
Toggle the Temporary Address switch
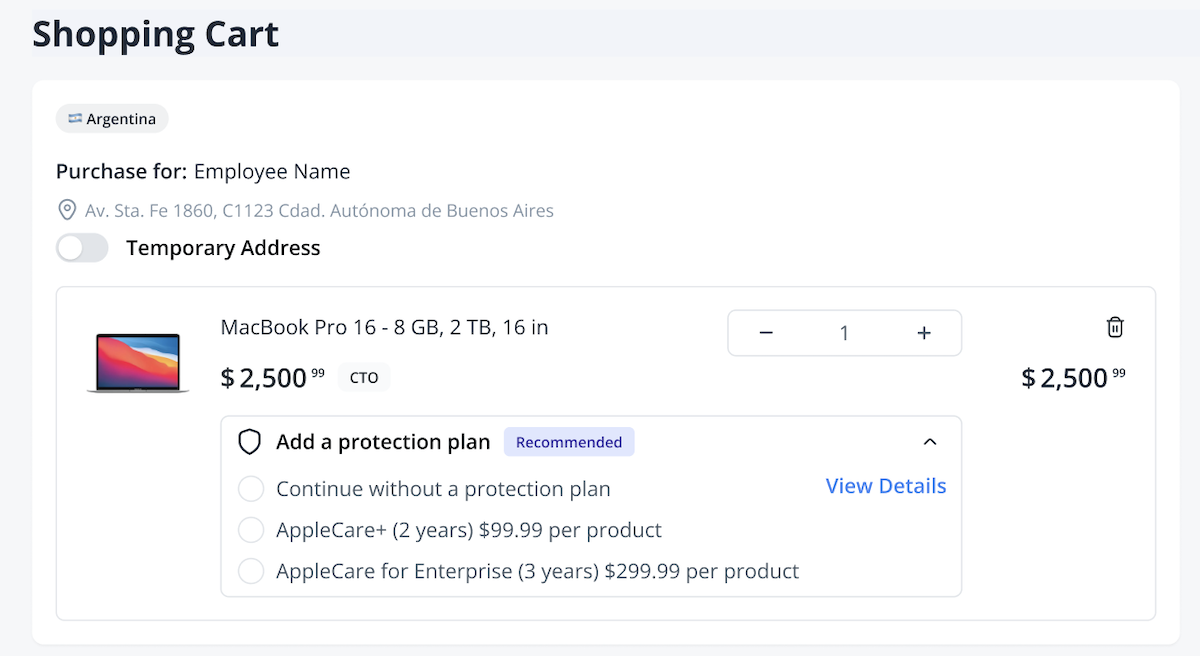click(x=82, y=248)
